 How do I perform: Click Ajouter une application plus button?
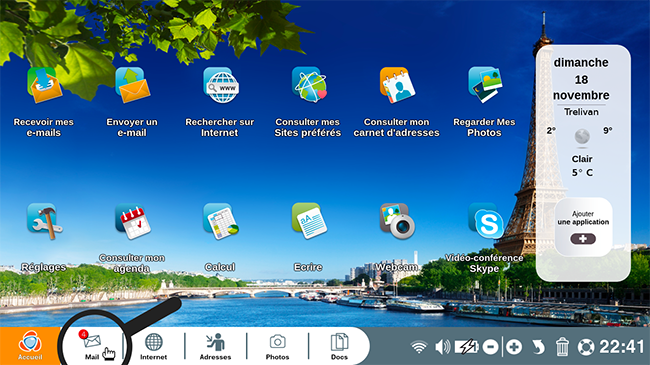[583, 239]
